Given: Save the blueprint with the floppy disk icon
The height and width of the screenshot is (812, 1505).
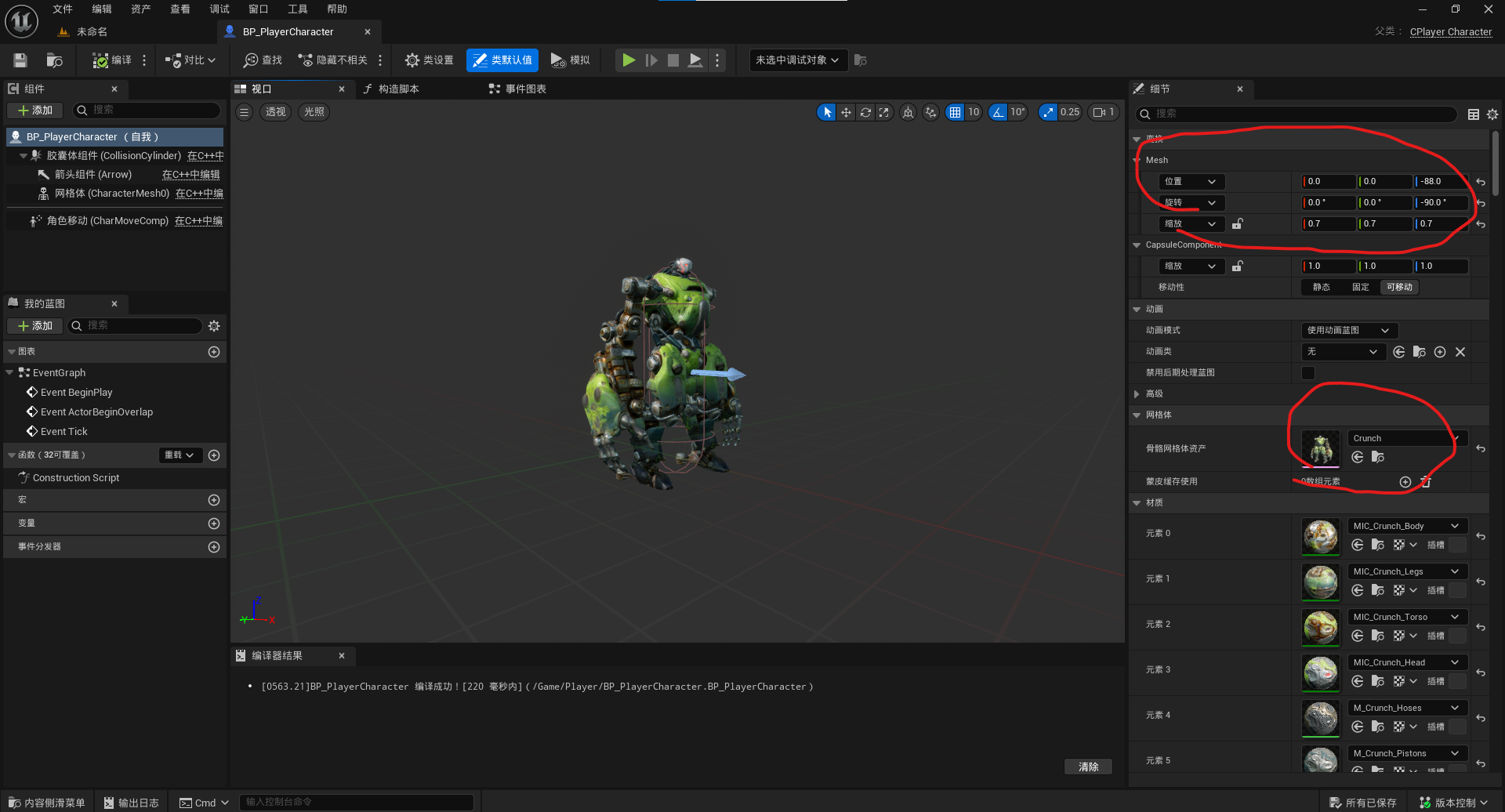Looking at the screenshot, I should 20,60.
